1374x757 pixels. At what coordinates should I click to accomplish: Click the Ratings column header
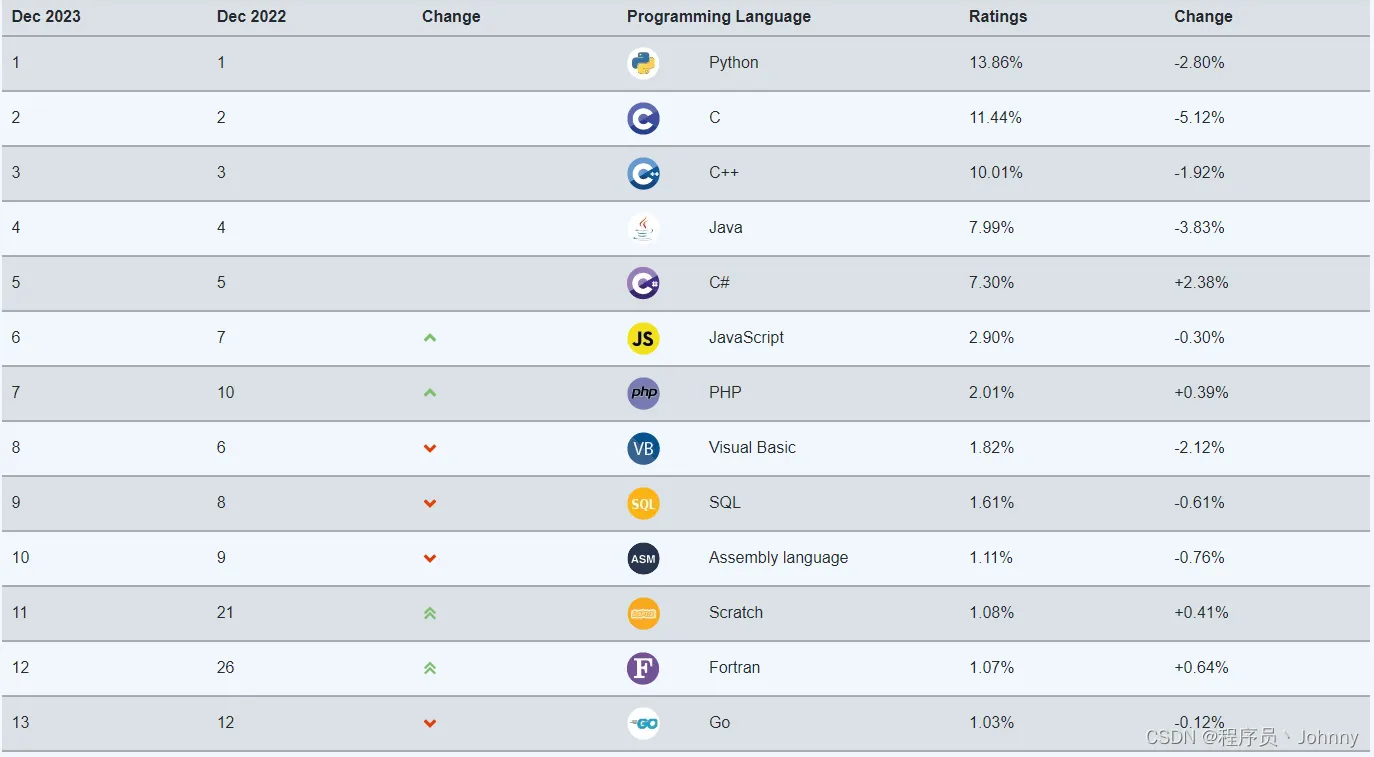click(x=997, y=16)
